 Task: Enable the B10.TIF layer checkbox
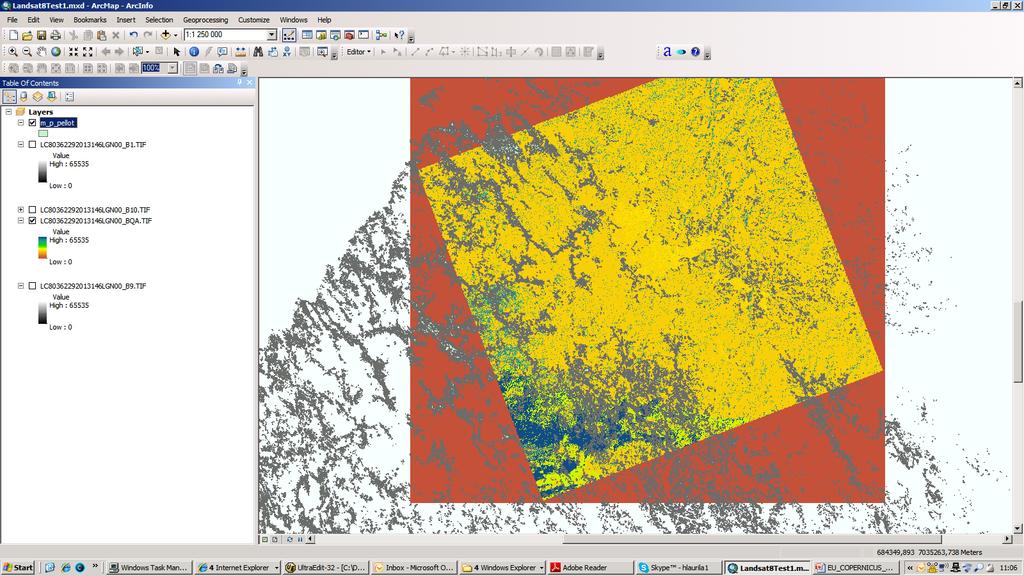tap(32, 210)
